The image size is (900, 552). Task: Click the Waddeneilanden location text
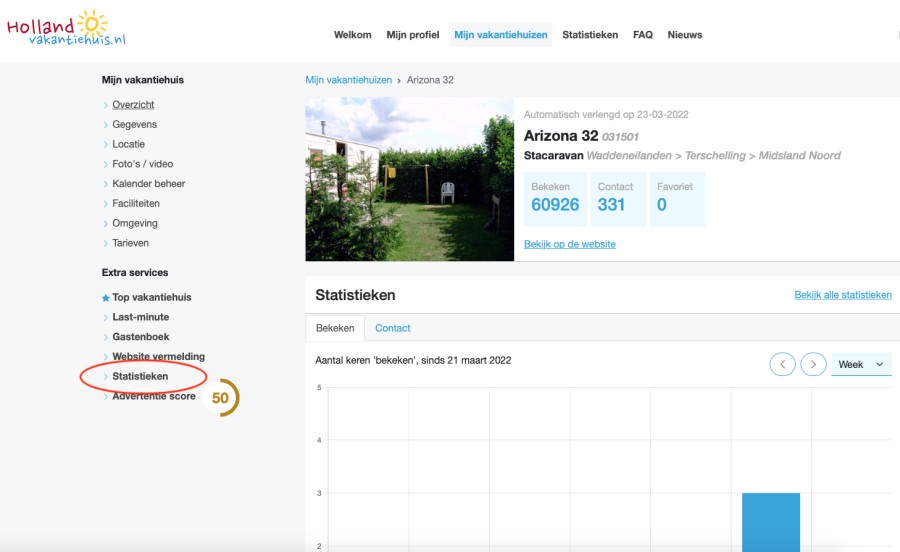pyautogui.click(x=629, y=156)
